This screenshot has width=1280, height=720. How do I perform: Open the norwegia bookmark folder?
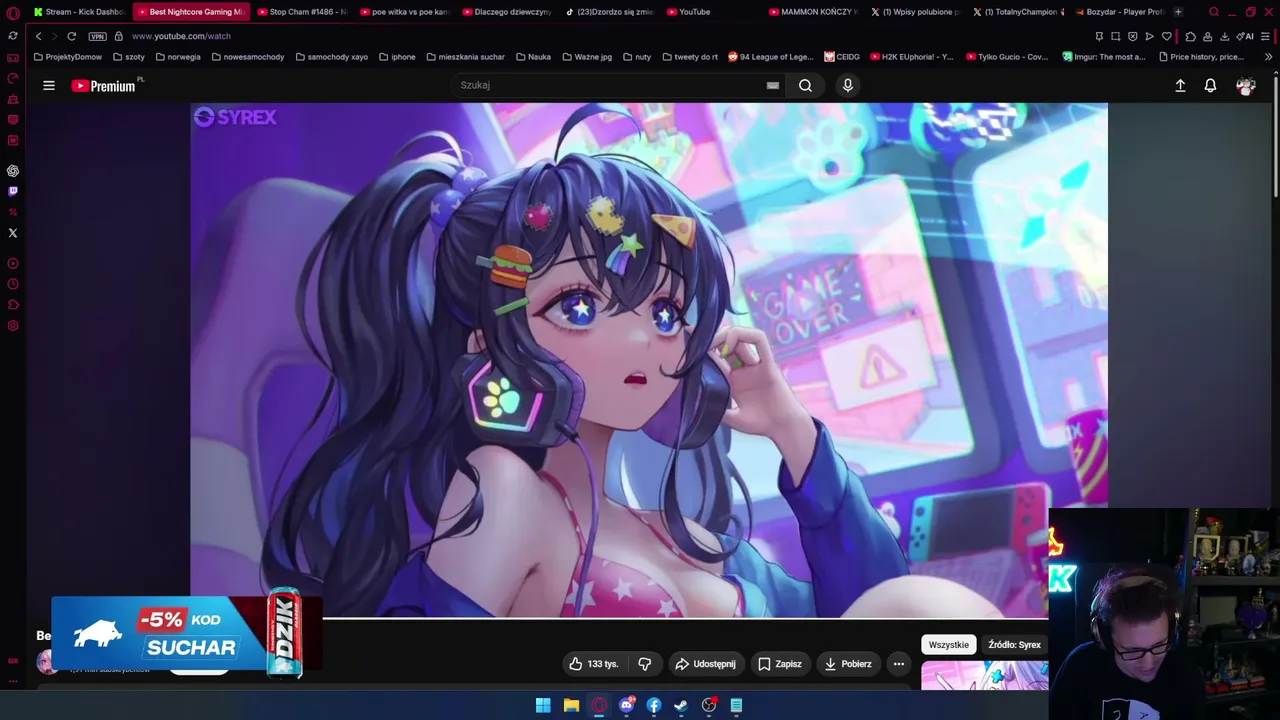click(178, 57)
